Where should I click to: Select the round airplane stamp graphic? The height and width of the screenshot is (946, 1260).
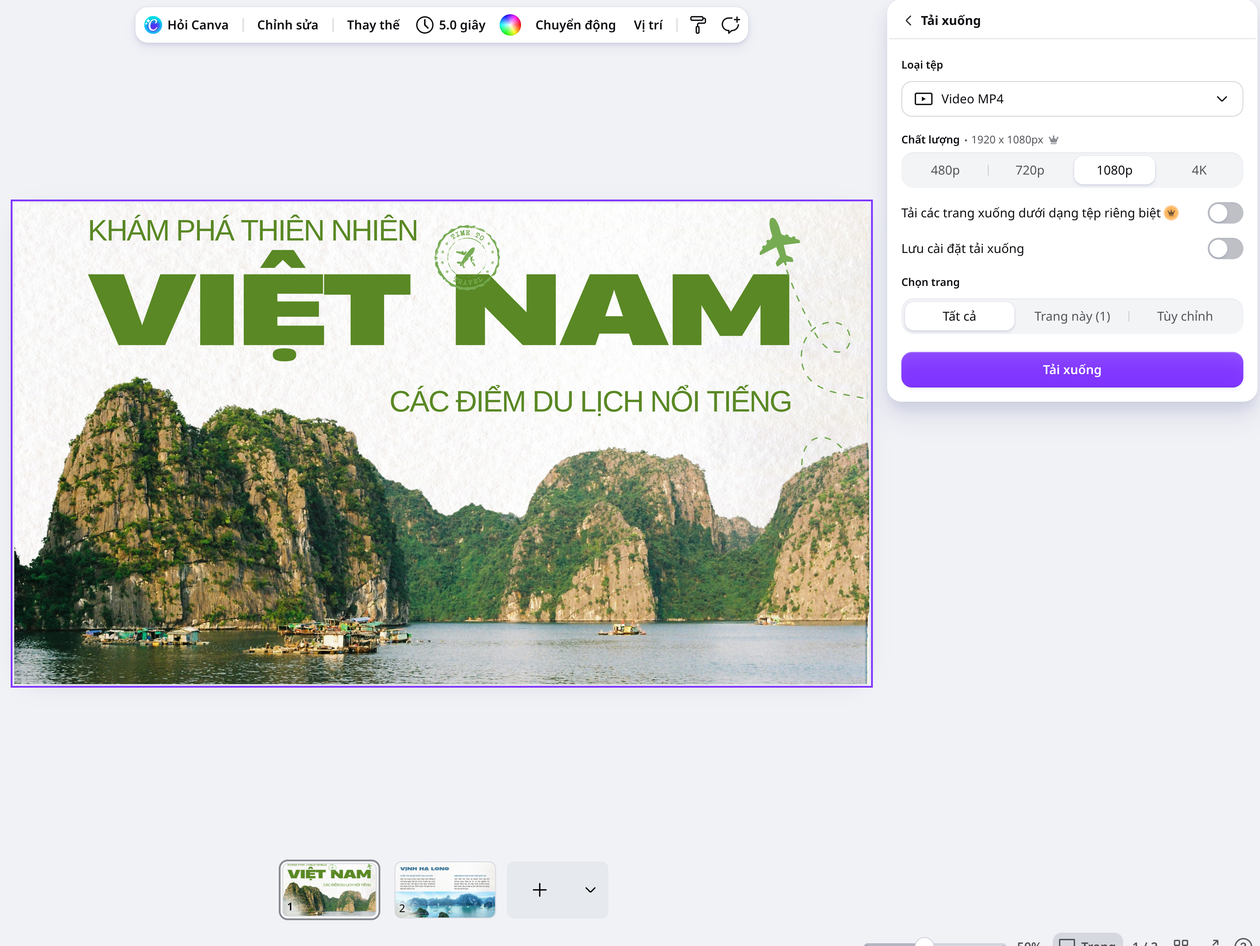467,258
